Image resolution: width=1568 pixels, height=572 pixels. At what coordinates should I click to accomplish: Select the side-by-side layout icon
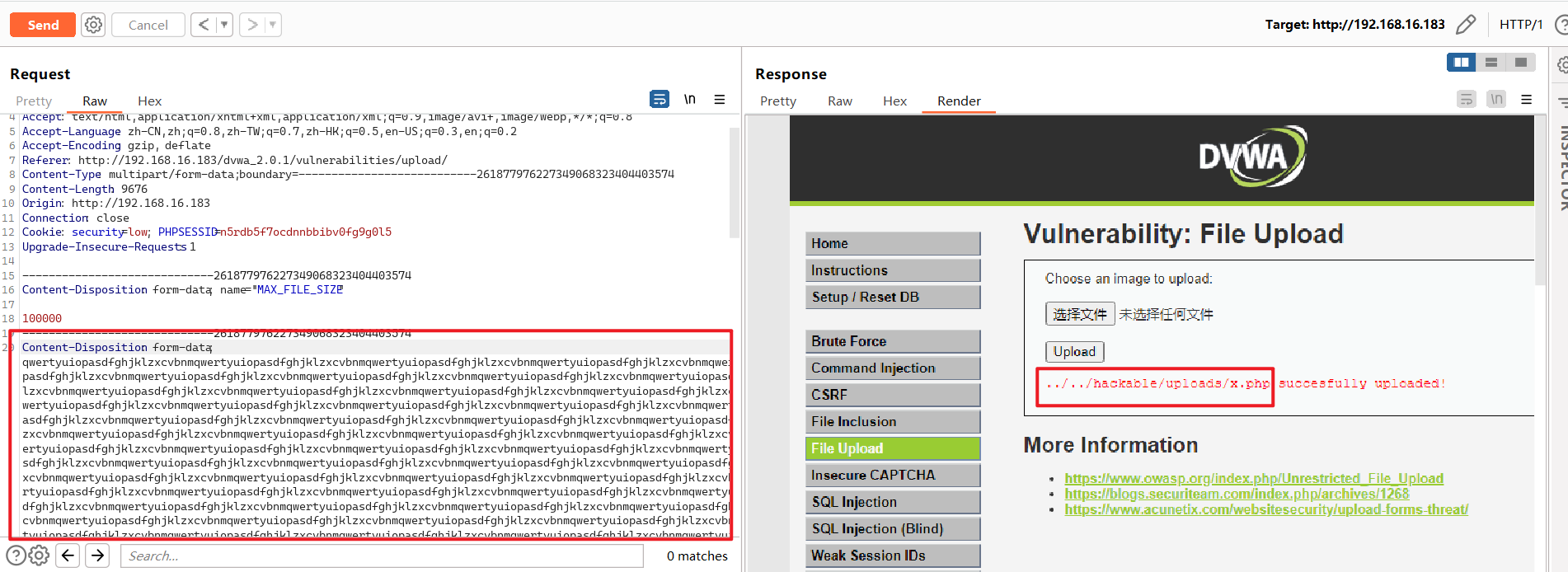tap(1462, 62)
